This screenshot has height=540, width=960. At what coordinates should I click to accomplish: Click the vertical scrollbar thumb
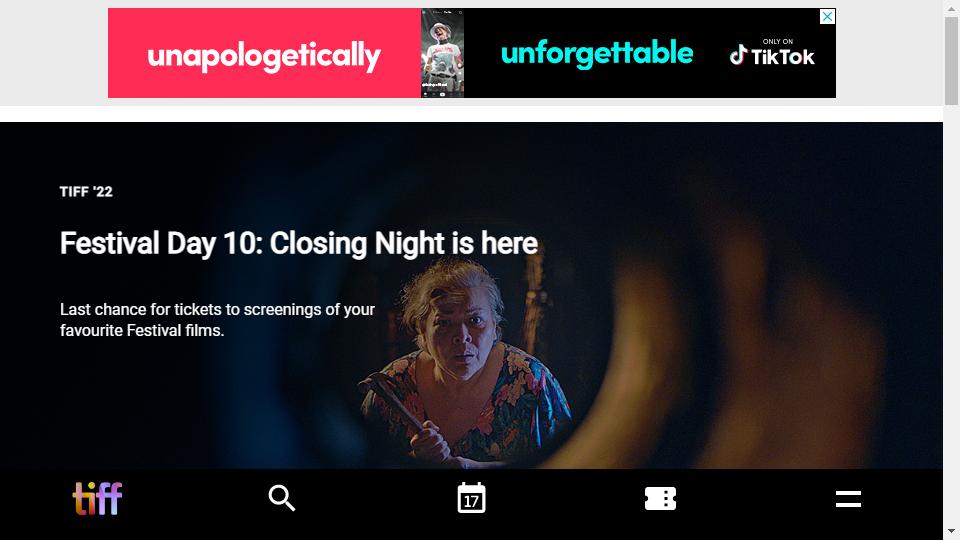[951, 61]
